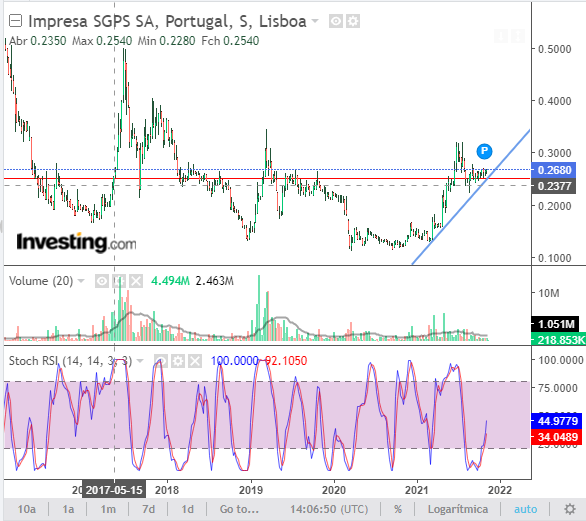The height and width of the screenshot is (521, 586).
Task: Click the Volume (20) indicator label
Action: pyautogui.click(x=41, y=281)
